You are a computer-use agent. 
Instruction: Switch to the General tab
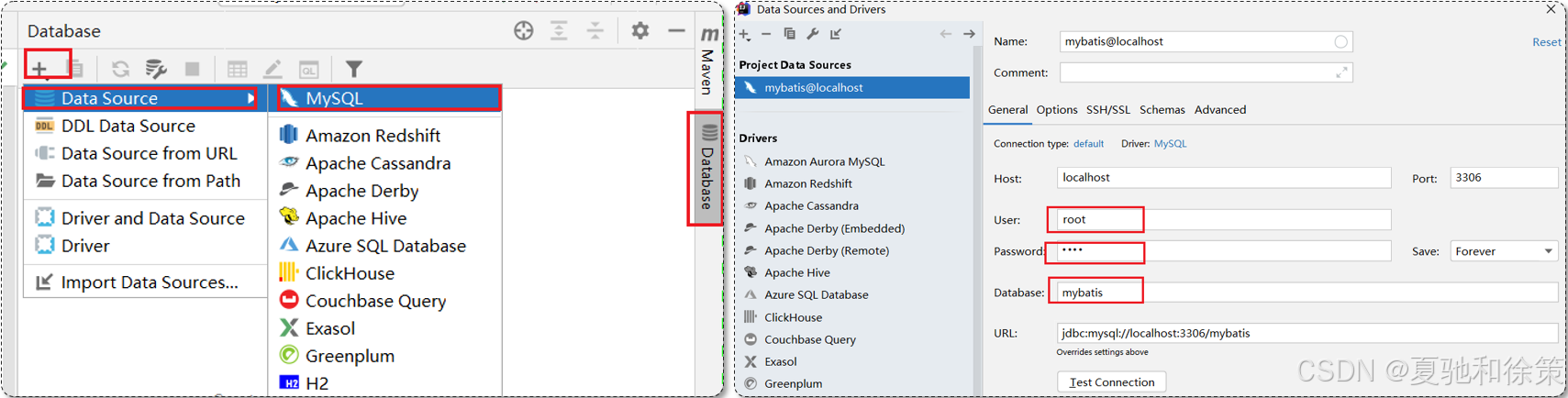[1007, 110]
